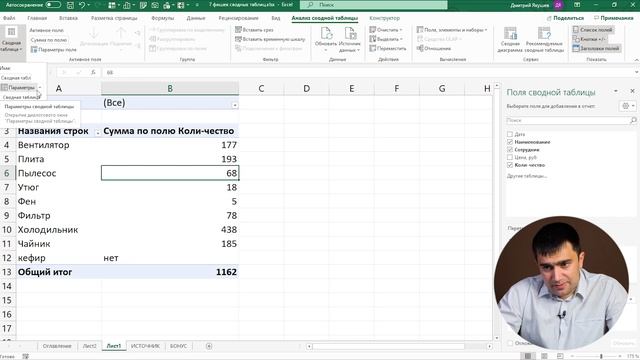This screenshot has height=360, width=640.
Task: Open the Вставка ribbon tab
Action: (x=68, y=18)
